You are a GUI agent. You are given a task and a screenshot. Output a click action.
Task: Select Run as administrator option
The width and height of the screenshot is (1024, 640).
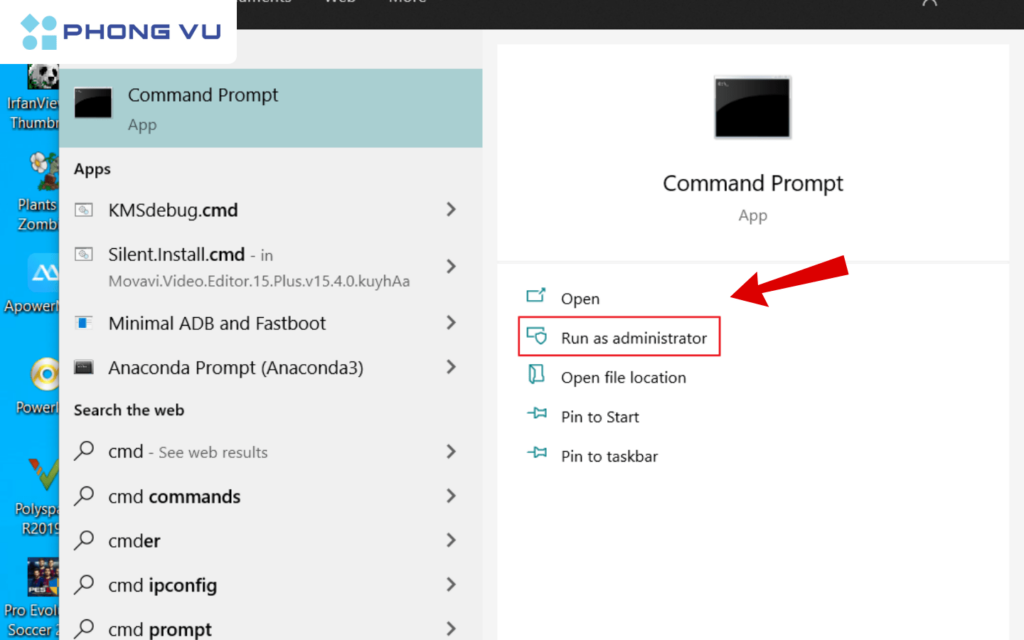633,338
